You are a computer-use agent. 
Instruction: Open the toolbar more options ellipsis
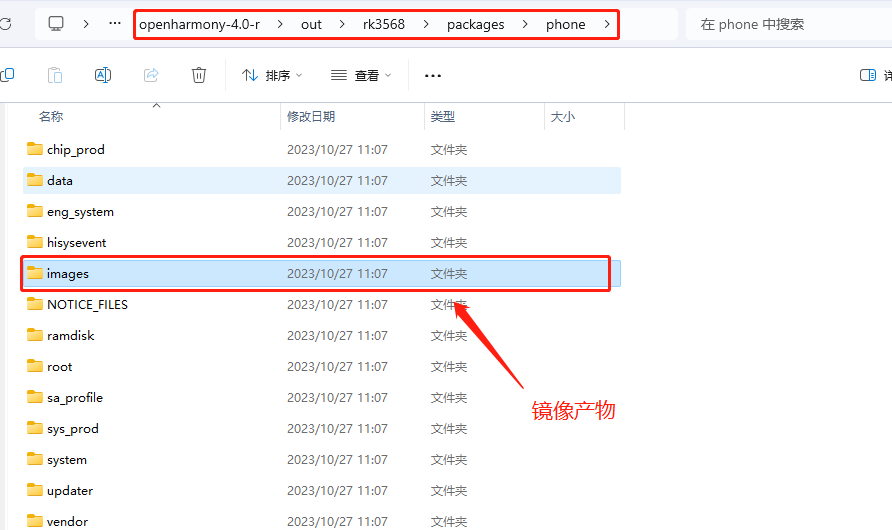pyautogui.click(x=433, y=76)
